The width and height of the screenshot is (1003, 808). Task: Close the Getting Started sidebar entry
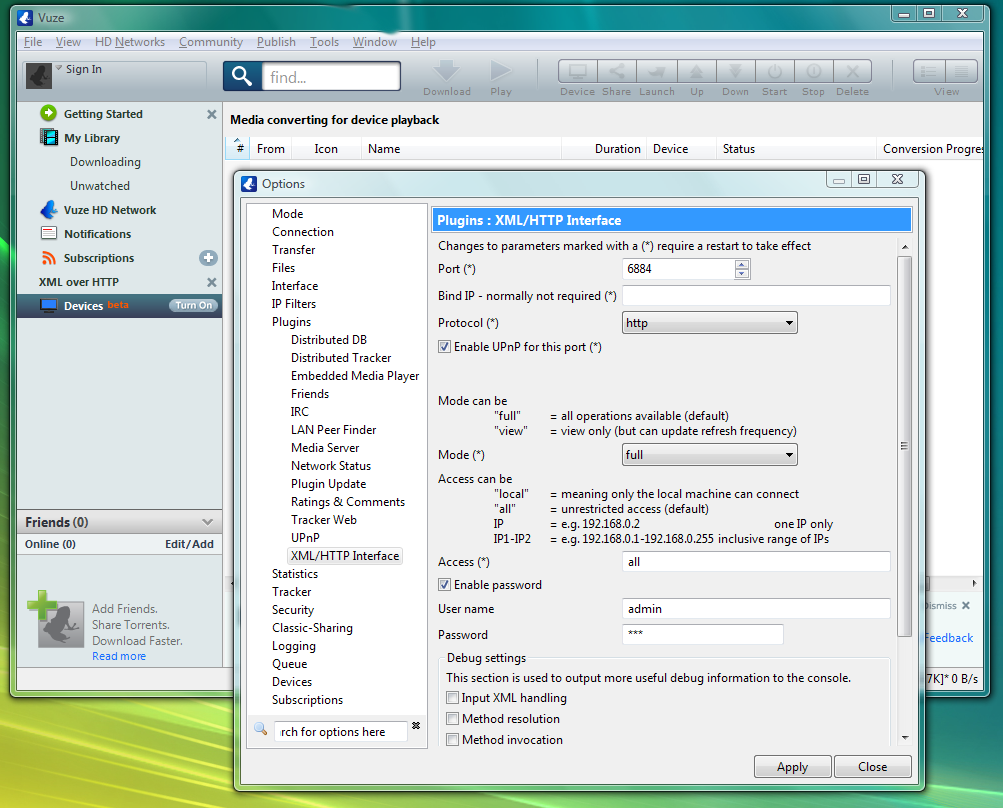(x=211, y=114)
